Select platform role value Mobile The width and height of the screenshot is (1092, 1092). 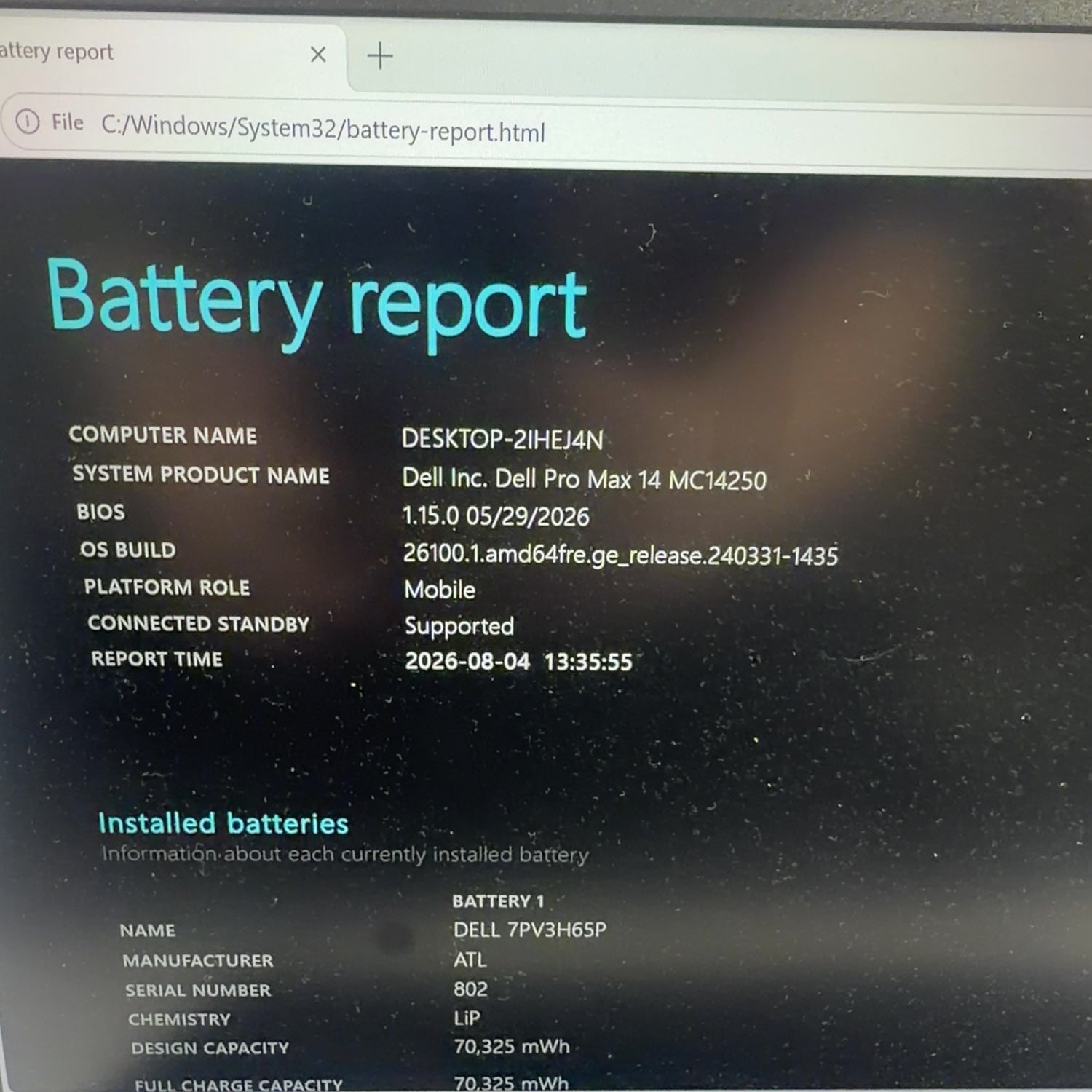pyautogui.click(x=440, y=590)
